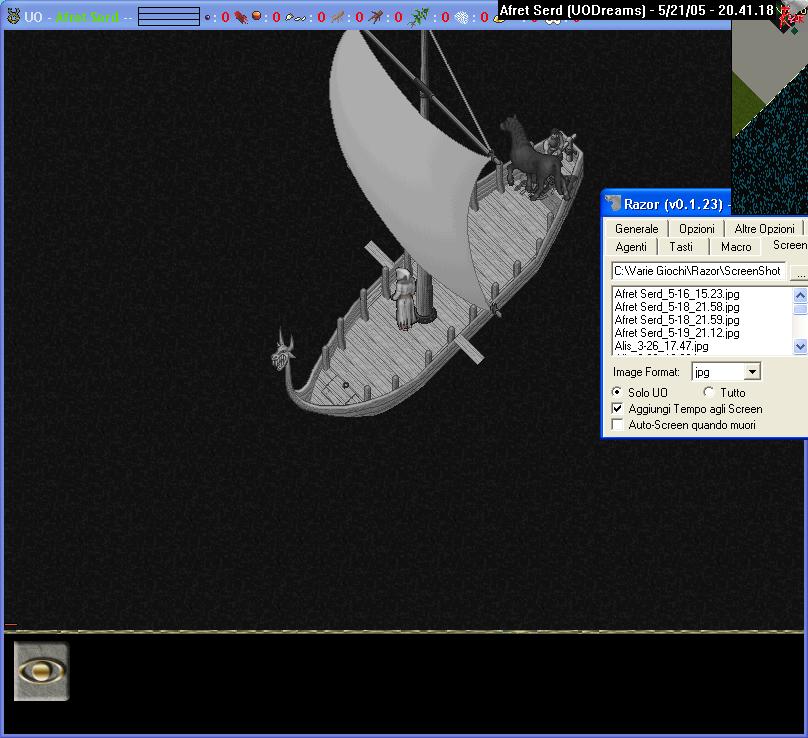Click the green nightshade plant reagent icon

point(418,17)
